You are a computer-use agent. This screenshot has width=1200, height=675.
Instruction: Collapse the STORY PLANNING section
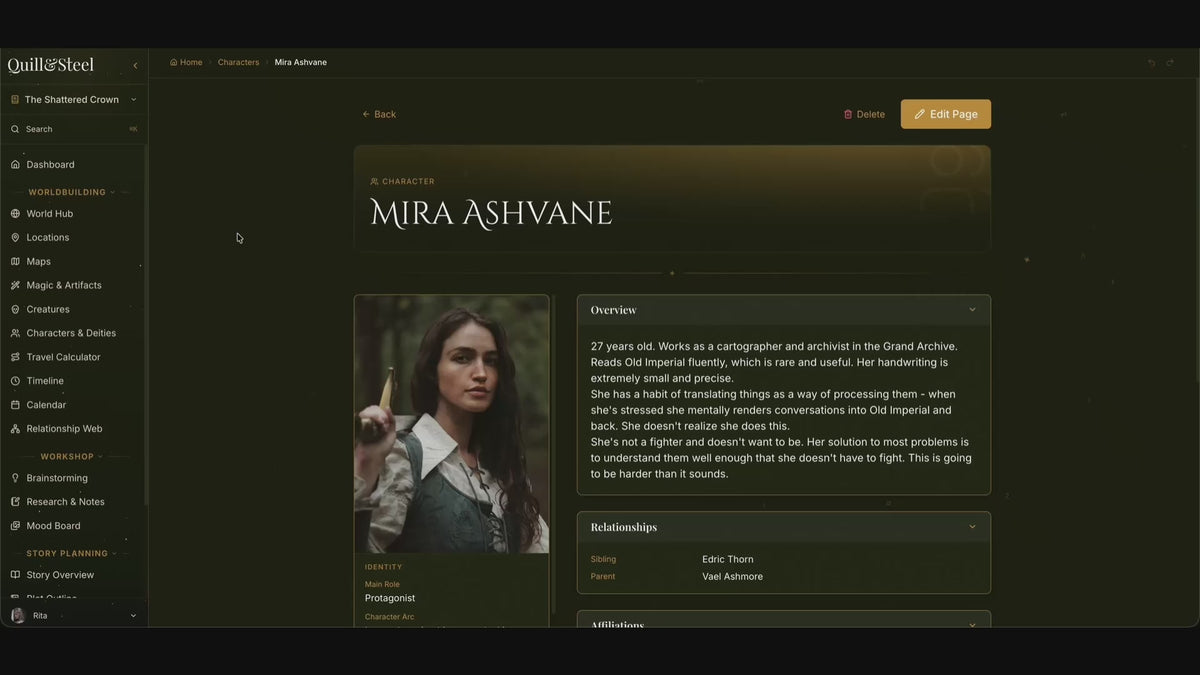[x=71, y=554]
